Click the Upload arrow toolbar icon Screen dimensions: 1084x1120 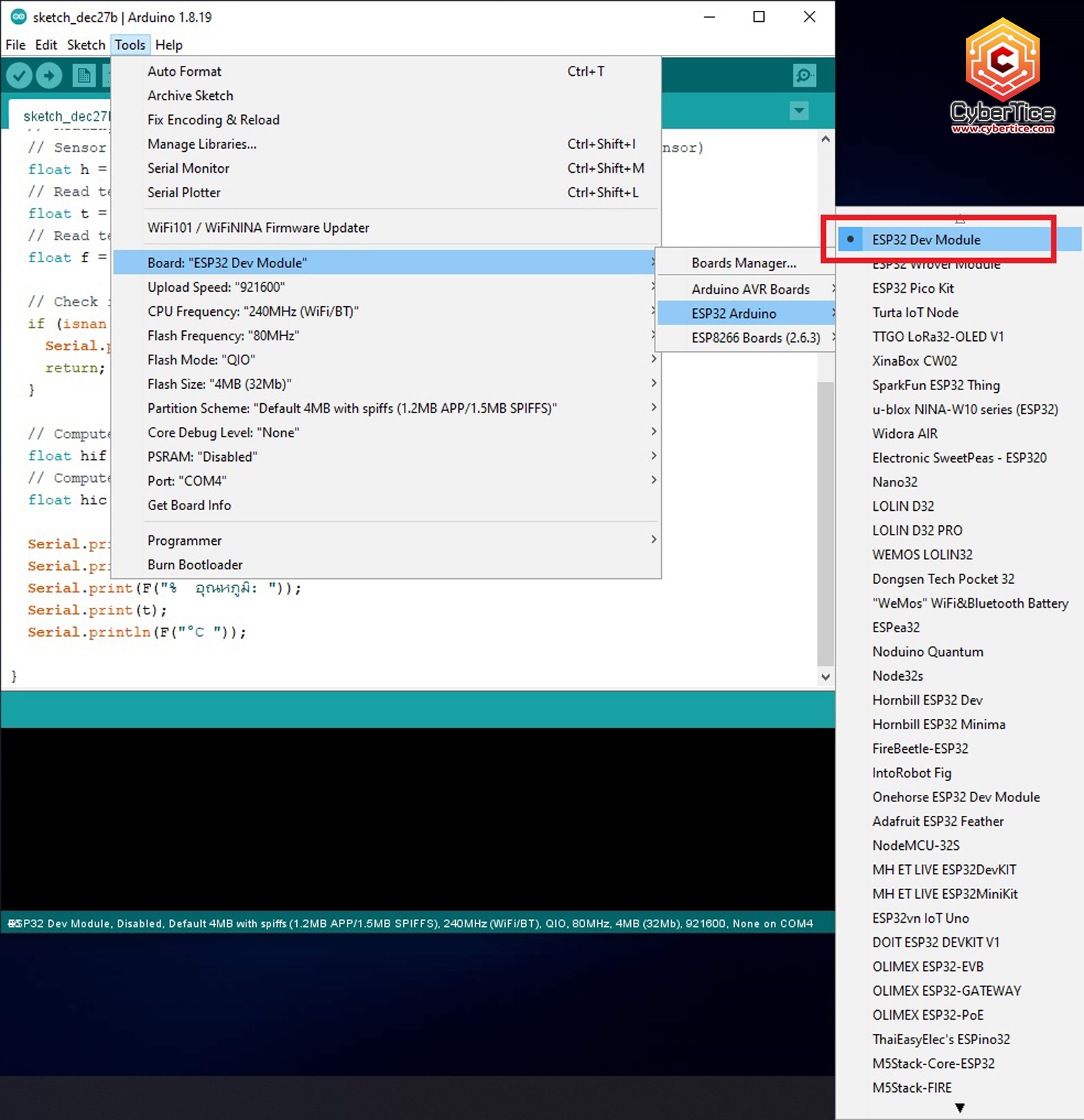(49, 75)
